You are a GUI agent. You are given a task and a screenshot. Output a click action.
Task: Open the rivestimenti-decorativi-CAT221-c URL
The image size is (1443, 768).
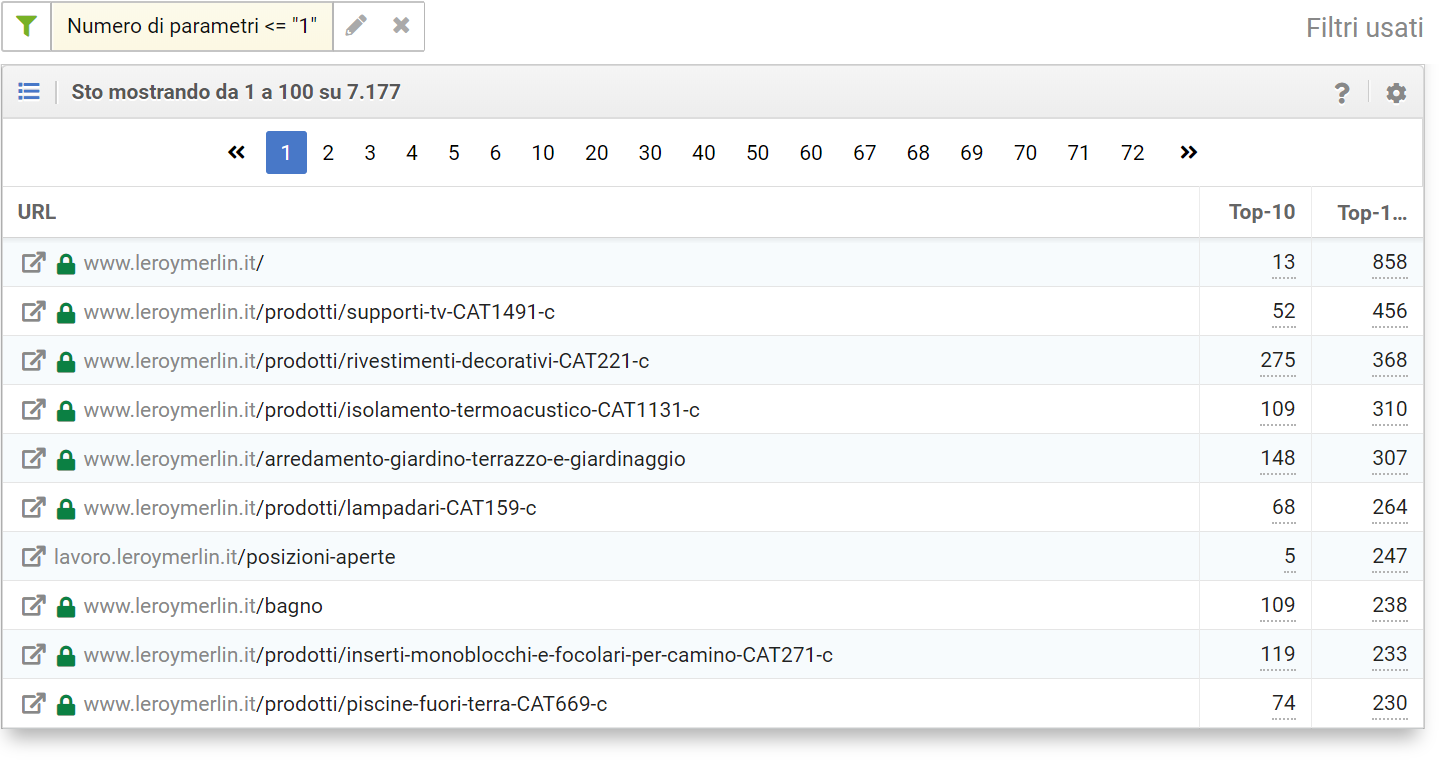click(366, 360)
